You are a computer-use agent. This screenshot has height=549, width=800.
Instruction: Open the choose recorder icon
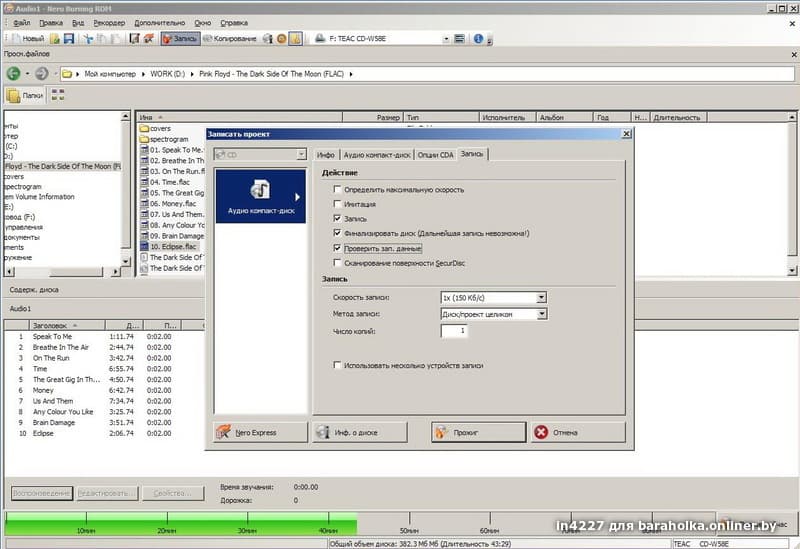pyautogui.click(x=460, y=38)
